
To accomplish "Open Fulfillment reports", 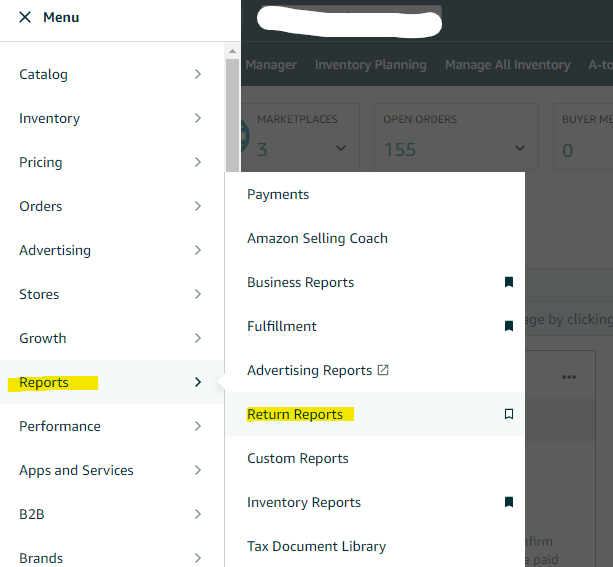I will 282,326.
